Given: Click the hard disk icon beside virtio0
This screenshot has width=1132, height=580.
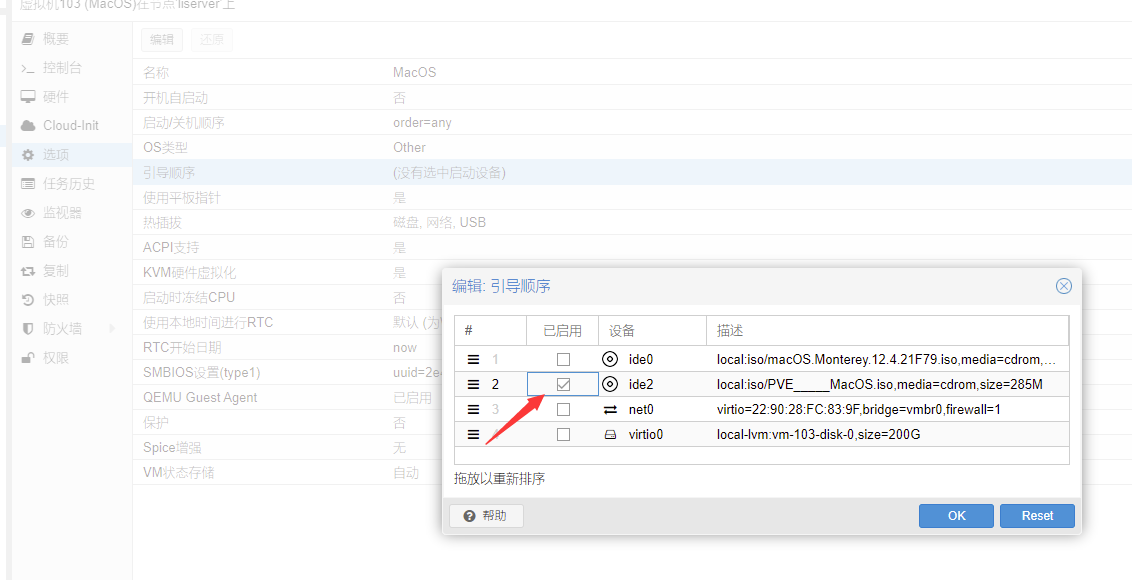Looking at the screenshot, I should point(611,435).
